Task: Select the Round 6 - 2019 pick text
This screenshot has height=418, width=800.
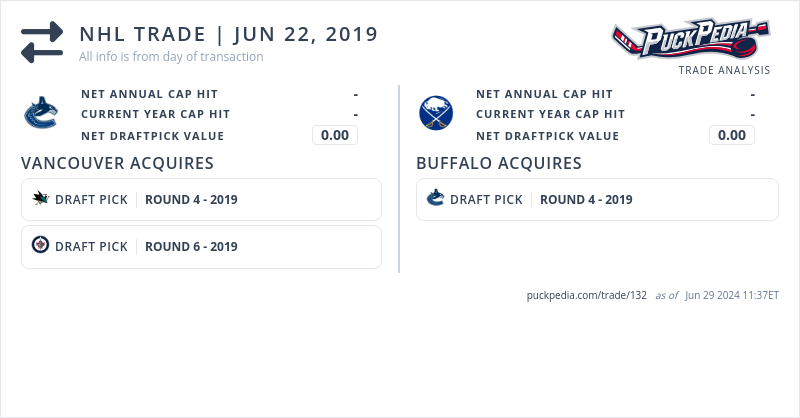Action: point(191,247)
